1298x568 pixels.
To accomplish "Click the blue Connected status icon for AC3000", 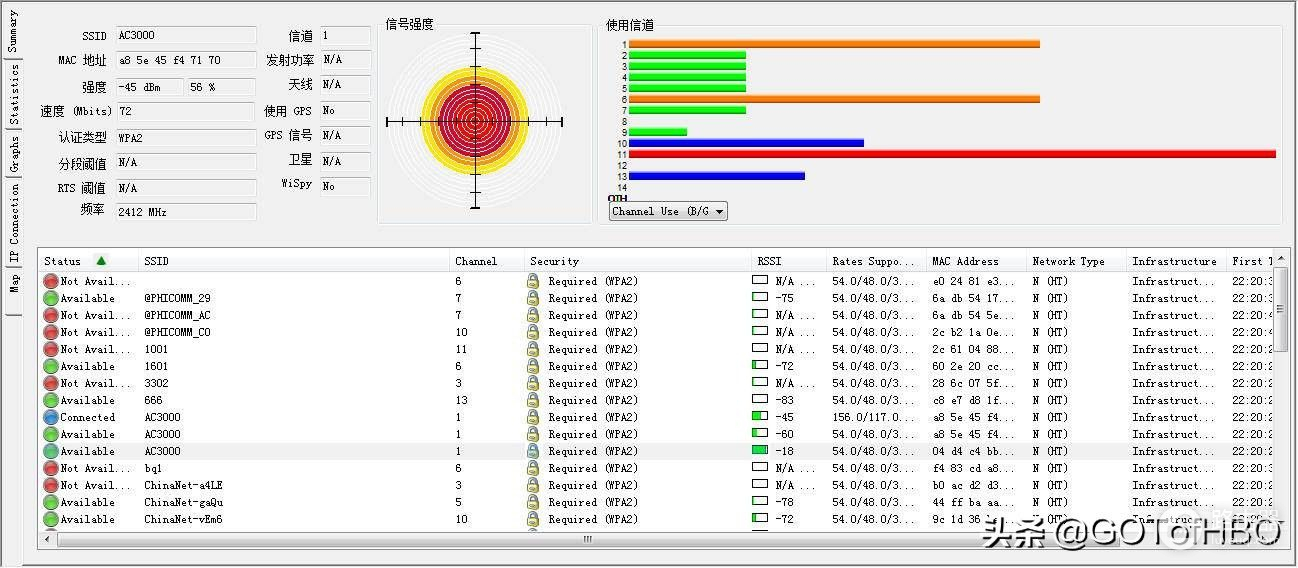I will point(51,417).
